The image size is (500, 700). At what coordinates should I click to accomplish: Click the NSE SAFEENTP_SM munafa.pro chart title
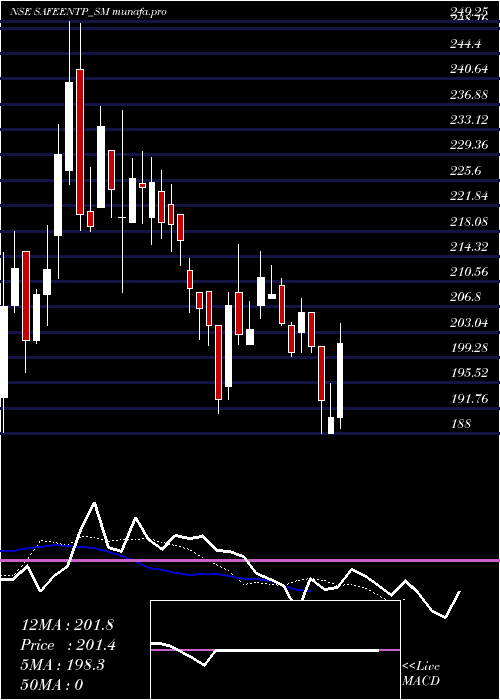tap(88, 12)
